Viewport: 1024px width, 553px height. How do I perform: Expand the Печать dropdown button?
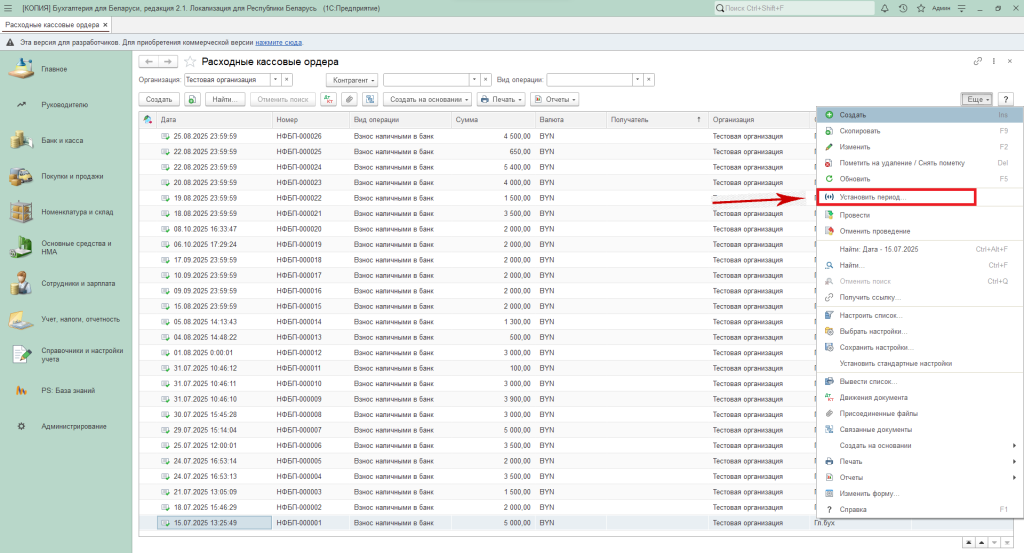tap(501, 99)
